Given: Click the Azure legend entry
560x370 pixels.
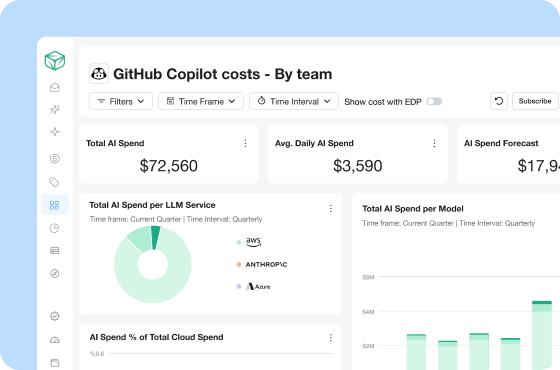Looking at the screenshot, I should (254, 286).
